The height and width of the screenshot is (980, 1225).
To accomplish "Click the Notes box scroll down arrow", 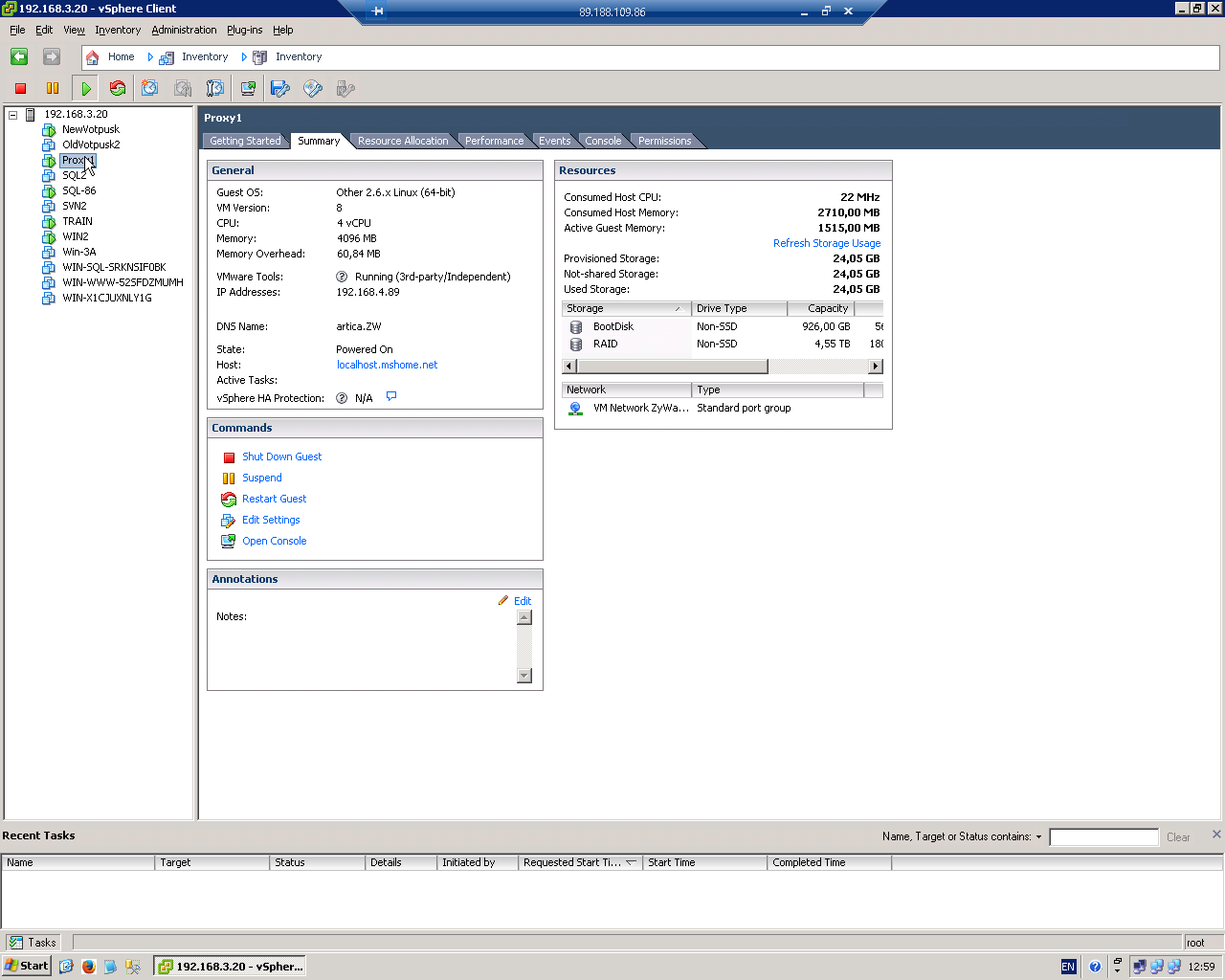I will click(523, 676).
